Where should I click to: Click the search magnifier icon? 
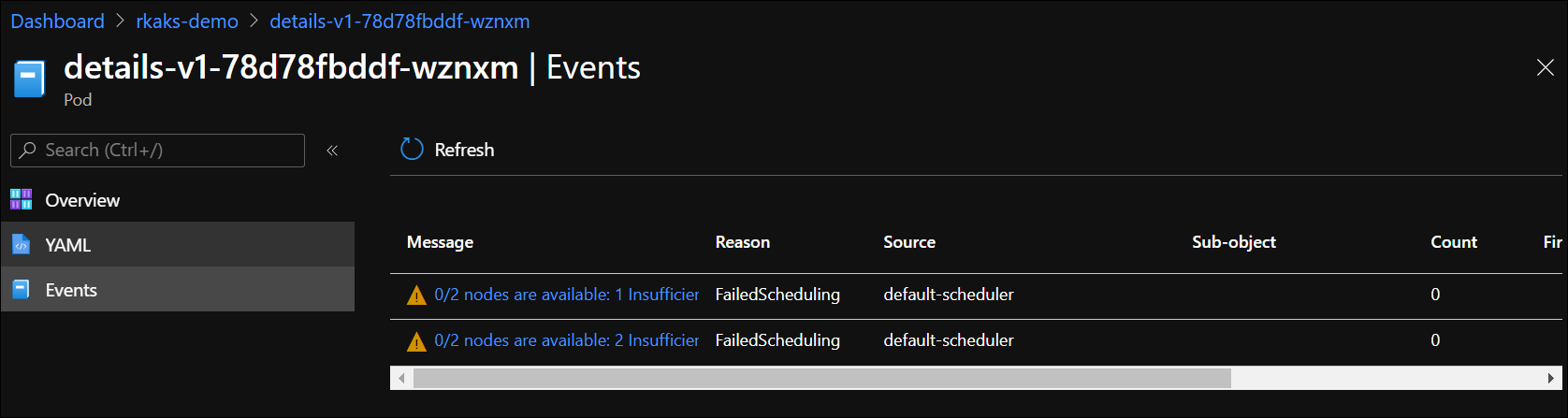(x=28, y=150)
